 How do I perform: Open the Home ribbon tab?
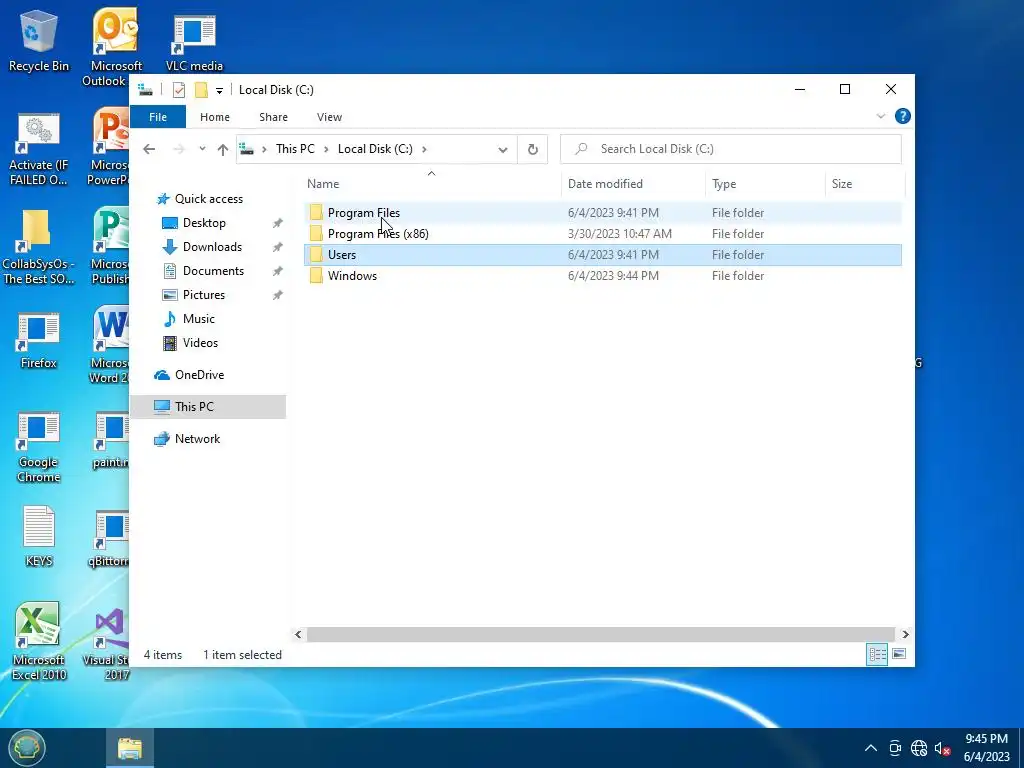tap(215, 117)
